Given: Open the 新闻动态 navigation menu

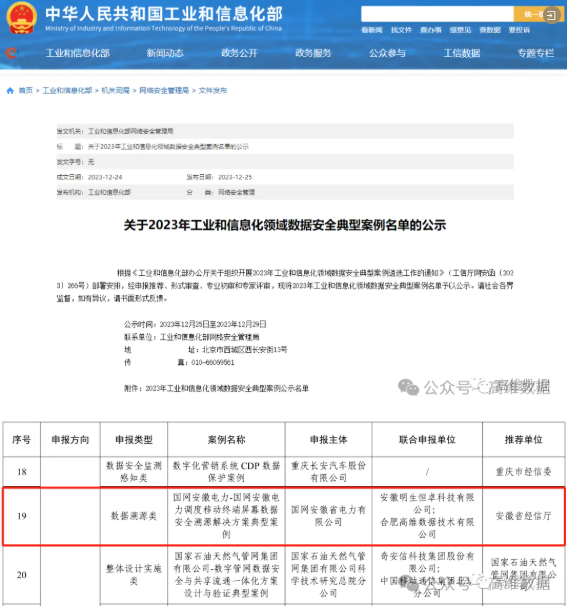Looking at the screenshot, I should [x=165, y=53].
